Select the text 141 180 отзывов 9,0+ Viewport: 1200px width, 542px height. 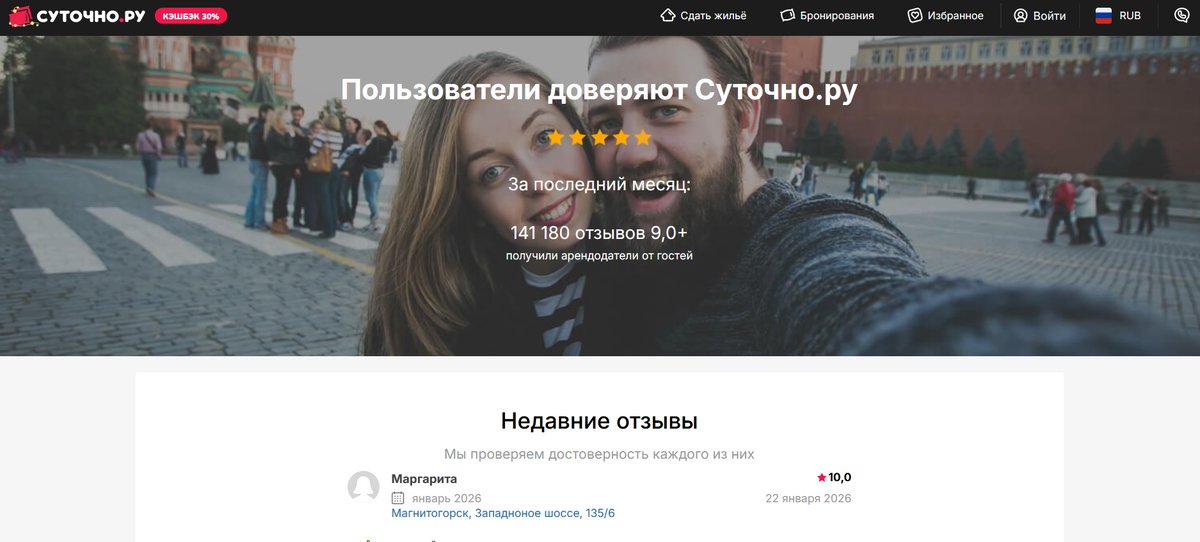[599, 233]
